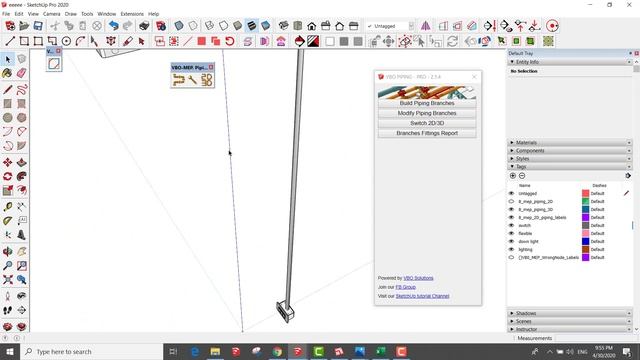Select the Eraser tool
Viewport: 640px width, 360px height.
(22, 73)
